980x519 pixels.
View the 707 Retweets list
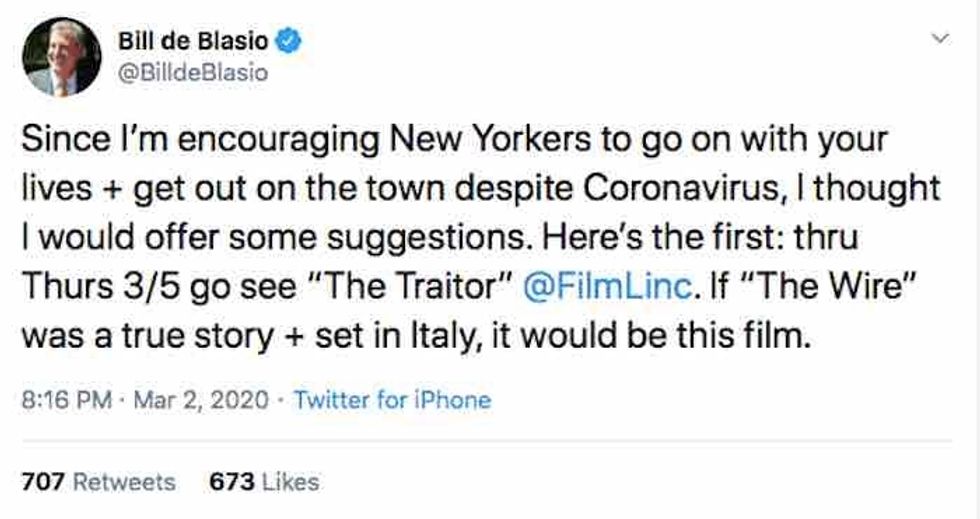98,482
